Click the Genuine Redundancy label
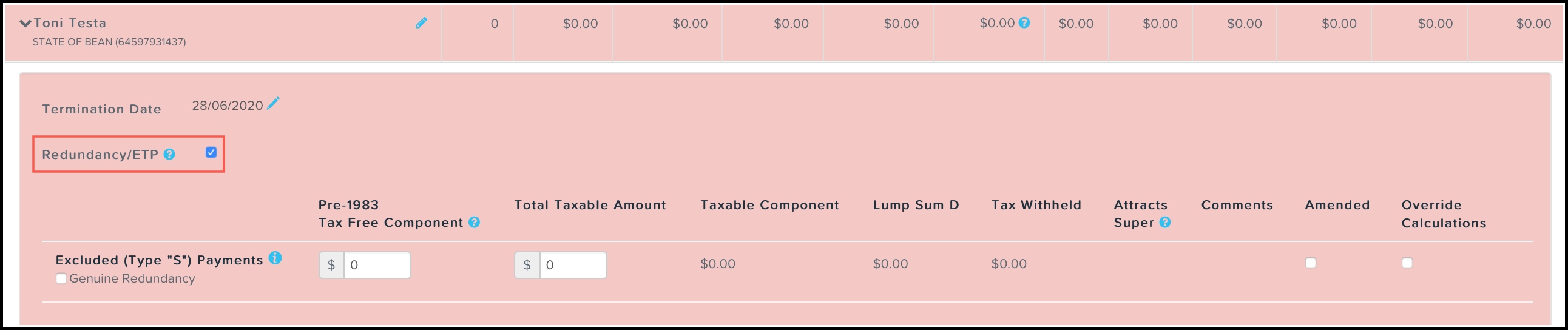This screenshot has height=330, width=1568. tap(132, 279)
